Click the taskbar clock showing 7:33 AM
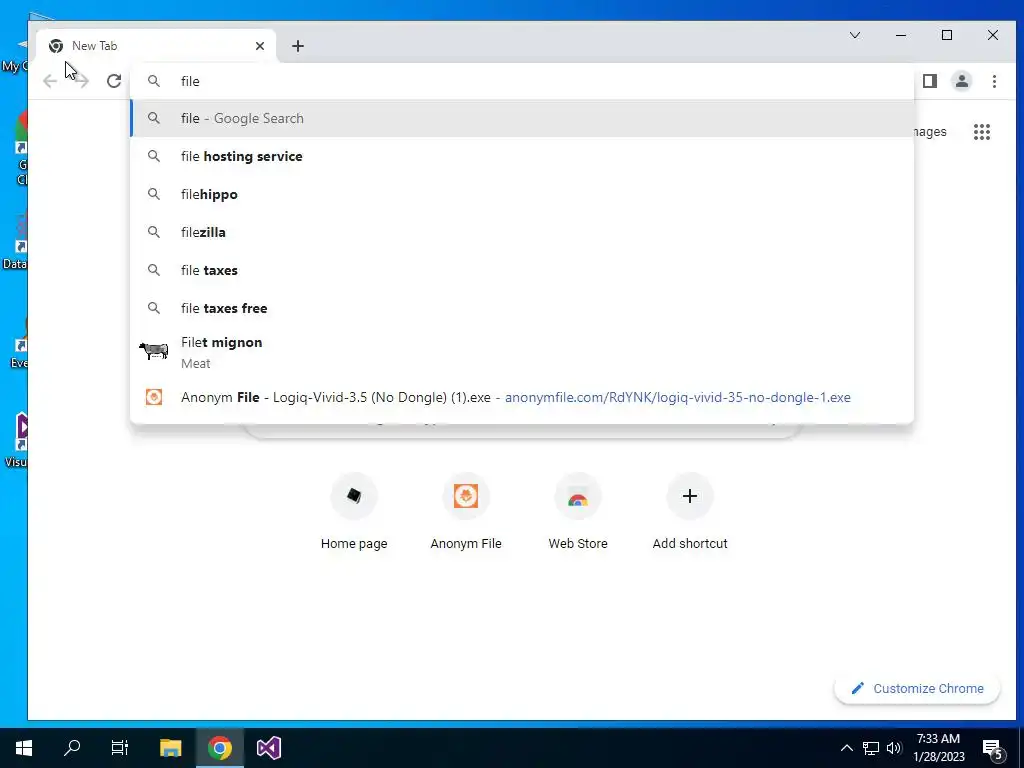Screen dimensions: 1024x768 pyautogui.click(x=938, y=748)
